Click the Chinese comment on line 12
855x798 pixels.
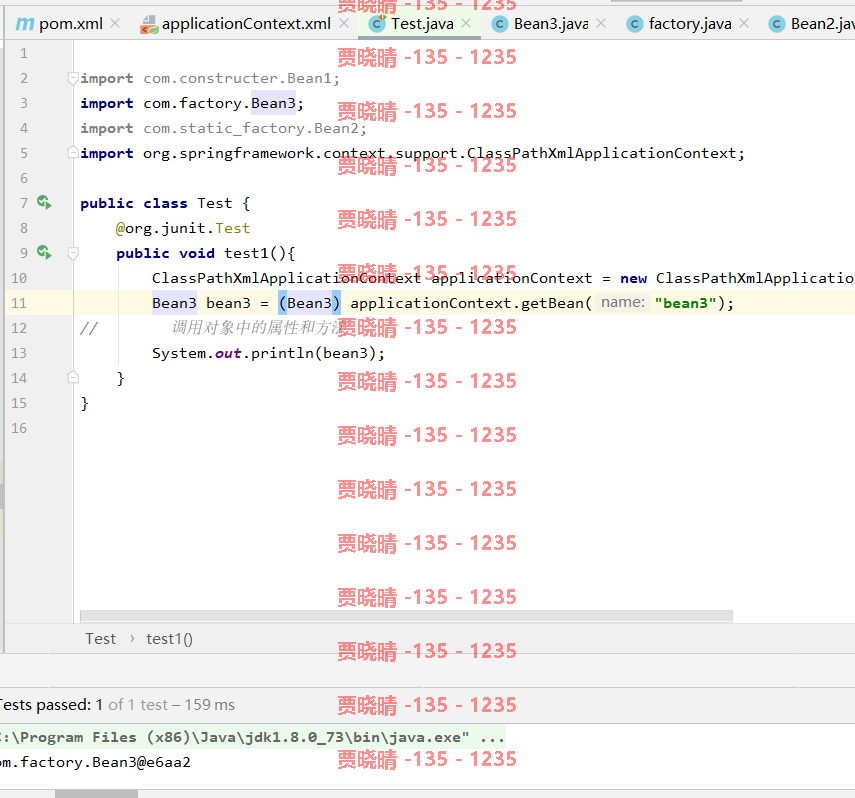pyautogui.click(x=259, y=327)
